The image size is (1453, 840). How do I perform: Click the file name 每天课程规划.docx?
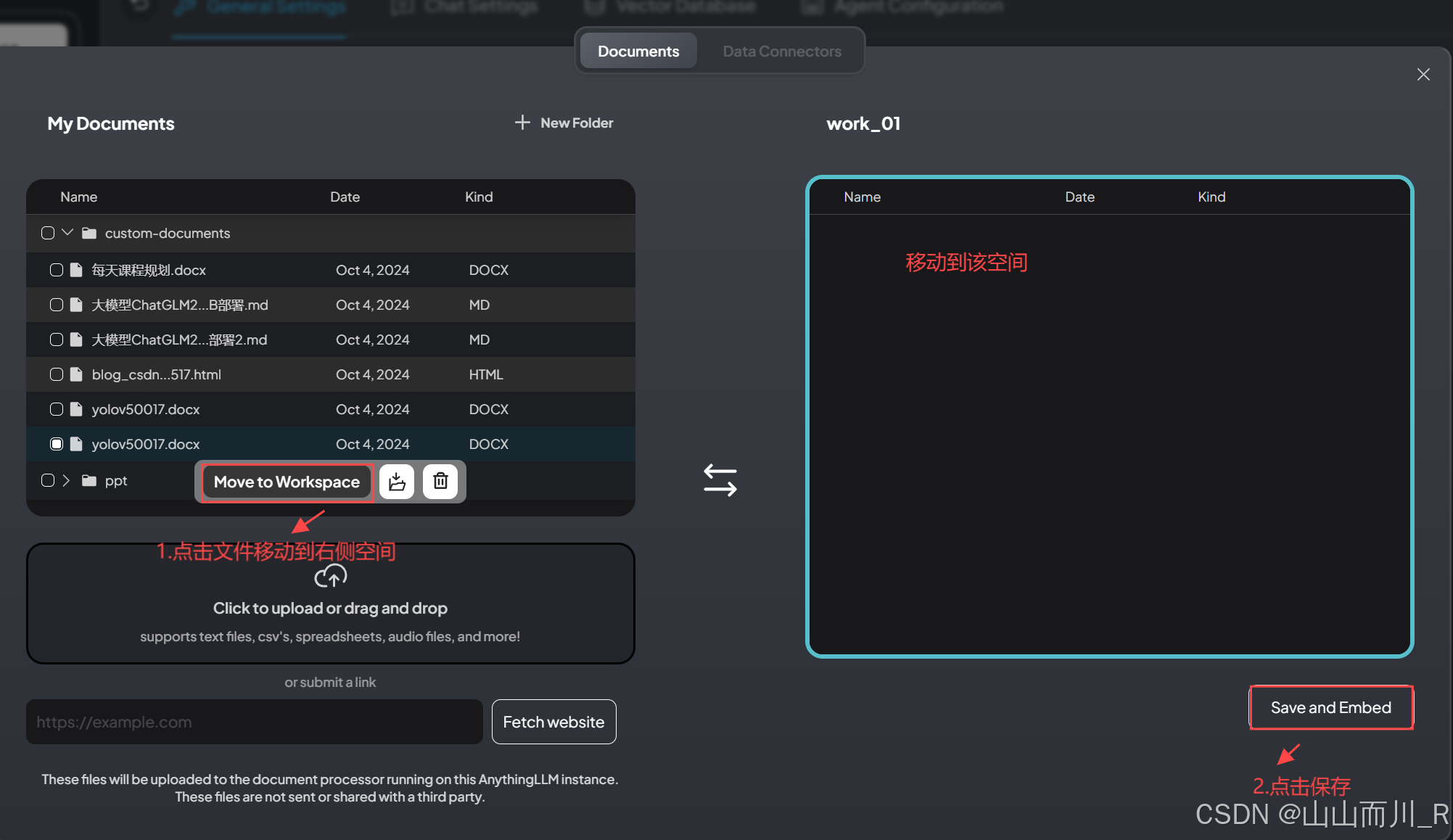coord(149,271)
